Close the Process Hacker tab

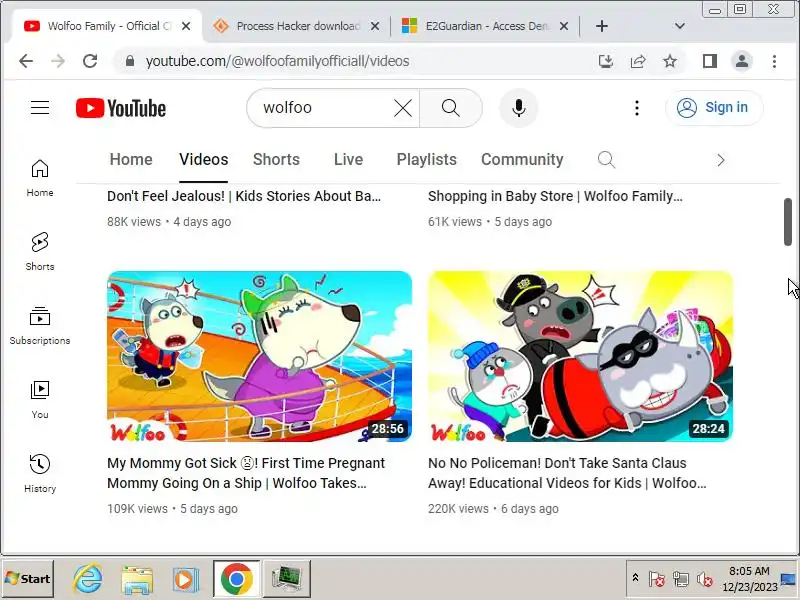pyautogui.click(x=375, y=26)
